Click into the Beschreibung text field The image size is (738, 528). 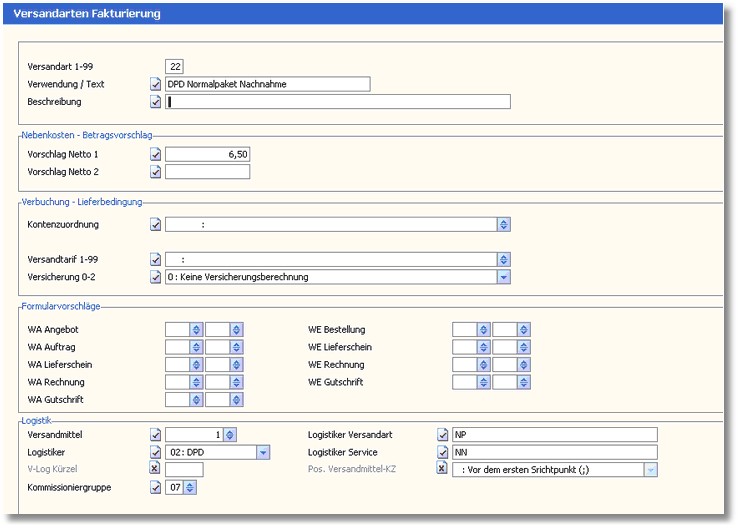point(340,101)
